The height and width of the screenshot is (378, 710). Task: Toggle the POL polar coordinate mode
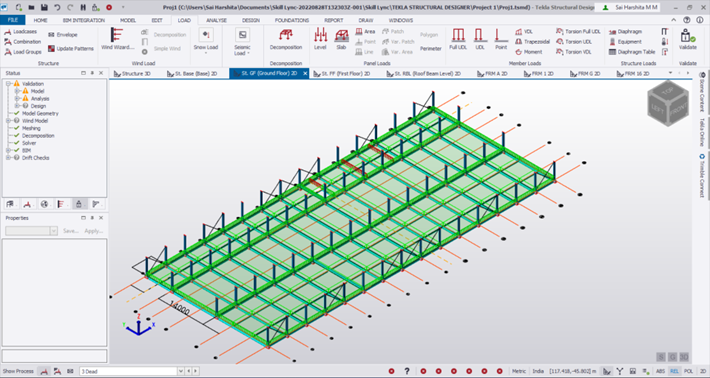(x=688, y=371)
